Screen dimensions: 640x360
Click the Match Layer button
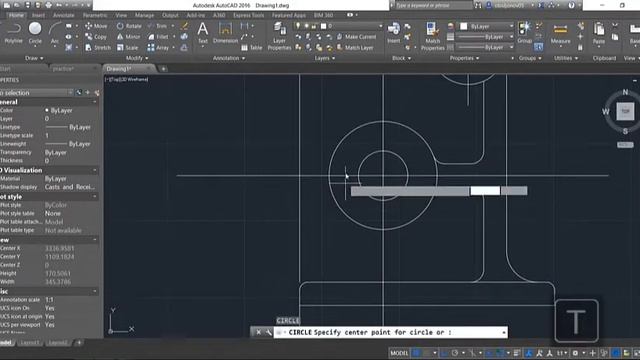355,48
